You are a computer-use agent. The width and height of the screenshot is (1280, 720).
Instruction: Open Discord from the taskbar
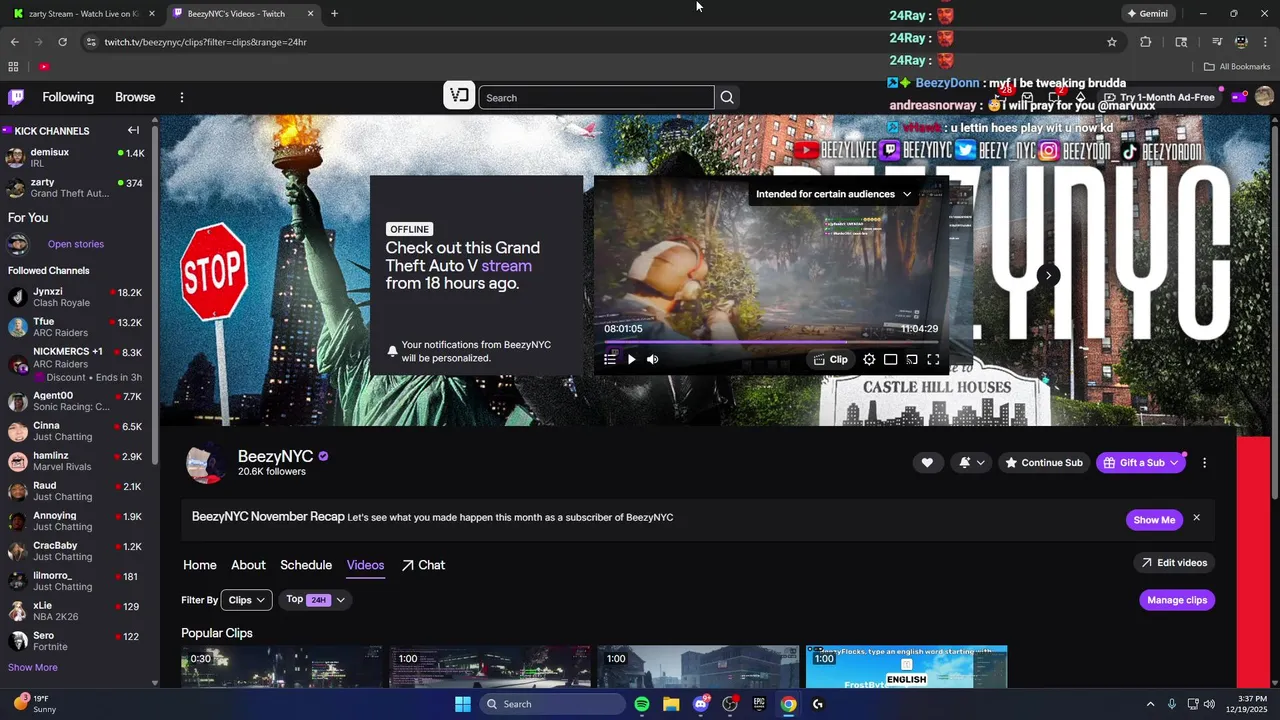700,704
